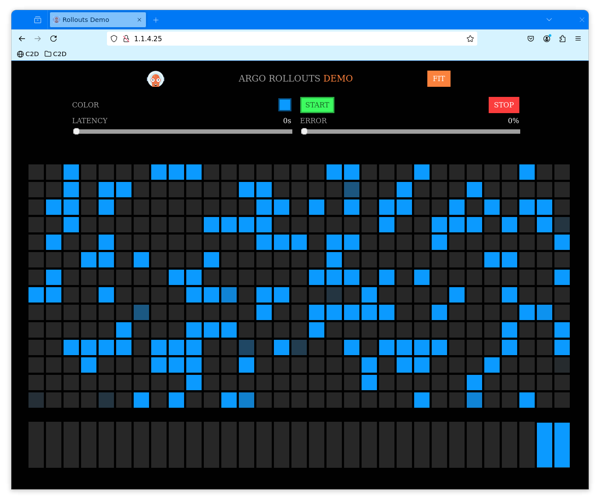The width and height of the screenshot is (600, 502).
Task: Open the C2D globe bookmark
Action: point(28,54)
